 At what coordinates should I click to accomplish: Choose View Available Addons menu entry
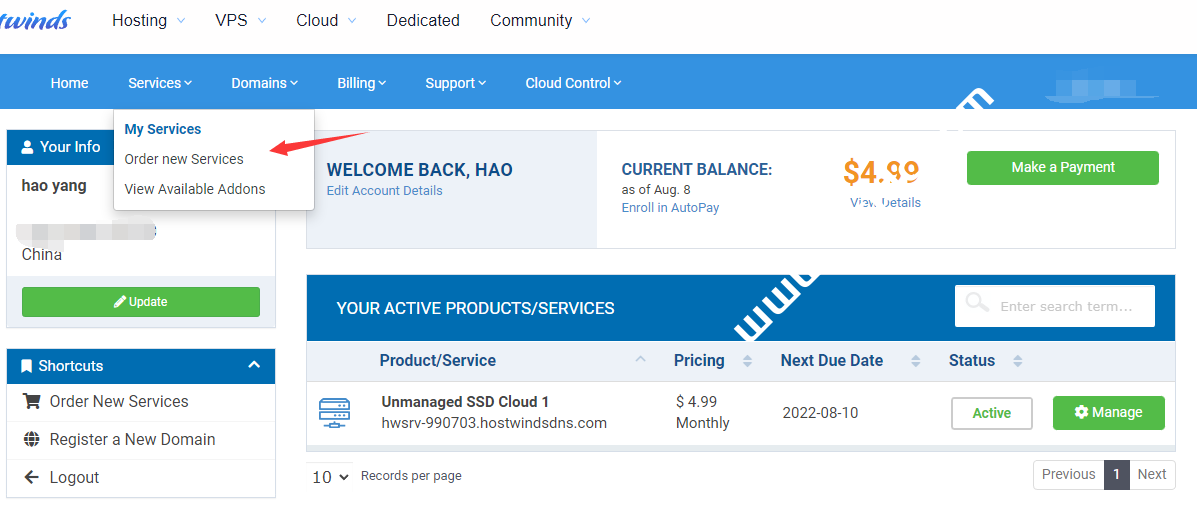(195, 189)
